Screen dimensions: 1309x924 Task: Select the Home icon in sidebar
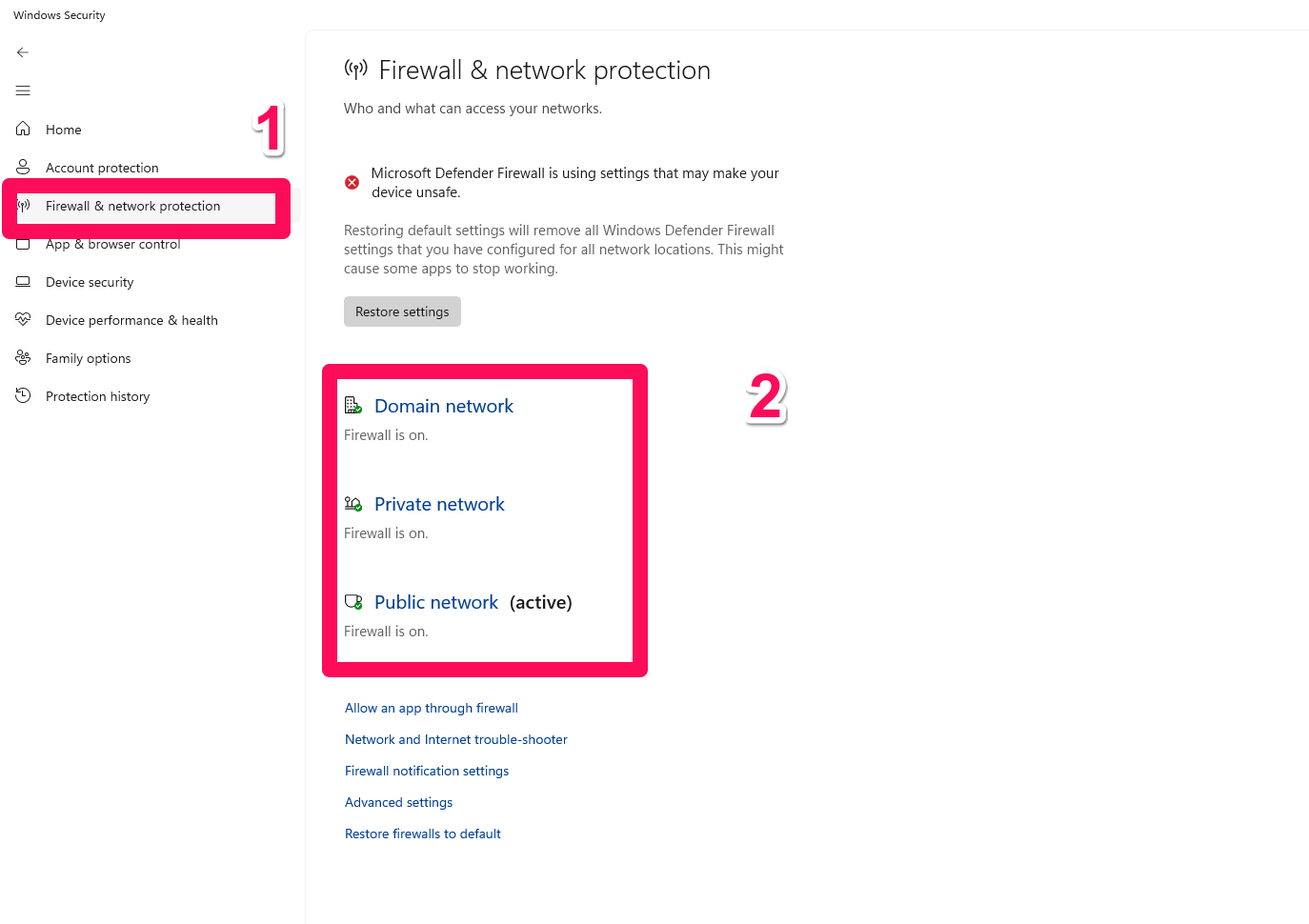tap(23, 129)
